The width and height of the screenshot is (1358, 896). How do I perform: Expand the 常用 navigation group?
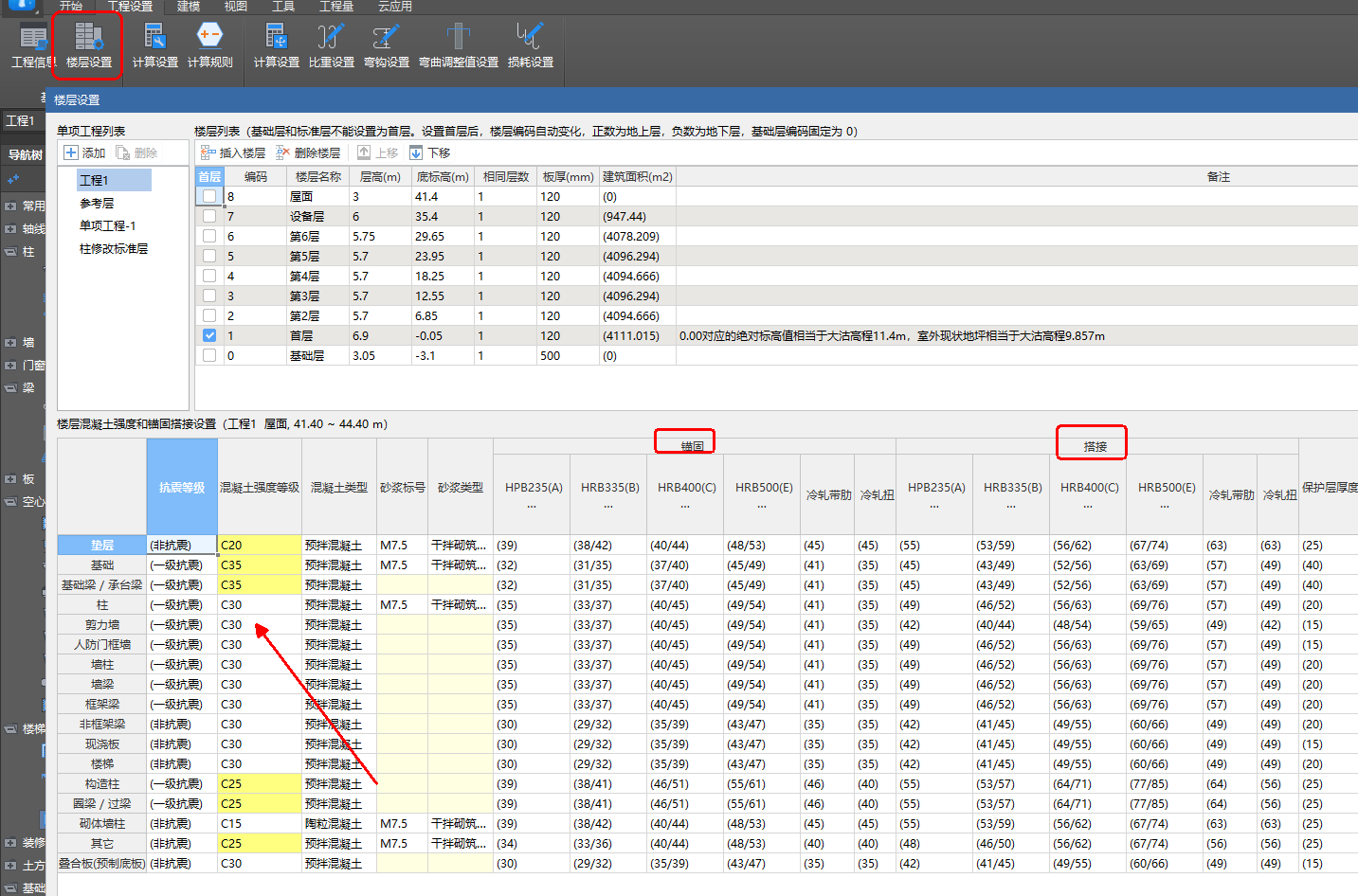(x=10, y=206)
